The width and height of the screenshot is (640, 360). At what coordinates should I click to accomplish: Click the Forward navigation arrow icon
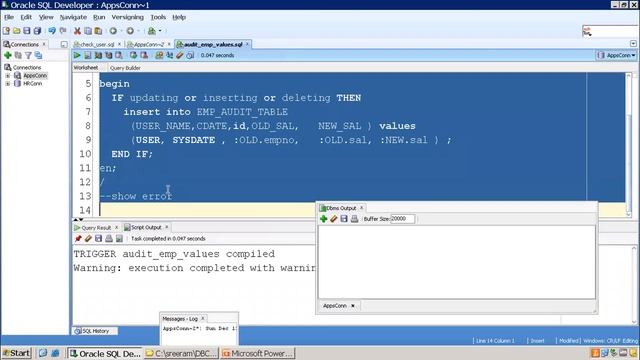tap(130, 31)
